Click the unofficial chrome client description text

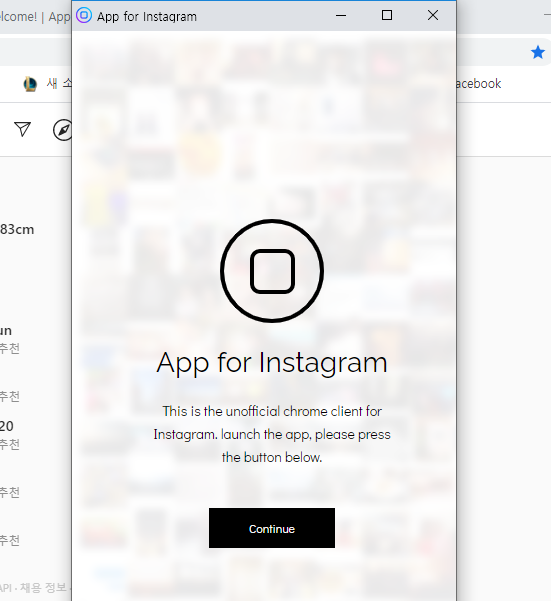click(x=272, y=434)
